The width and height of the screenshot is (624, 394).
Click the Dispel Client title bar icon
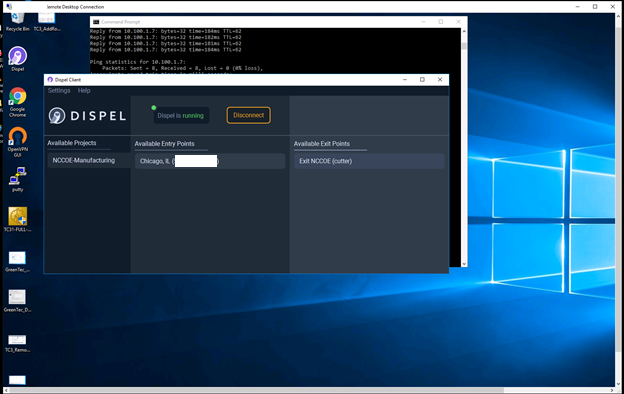50,80
